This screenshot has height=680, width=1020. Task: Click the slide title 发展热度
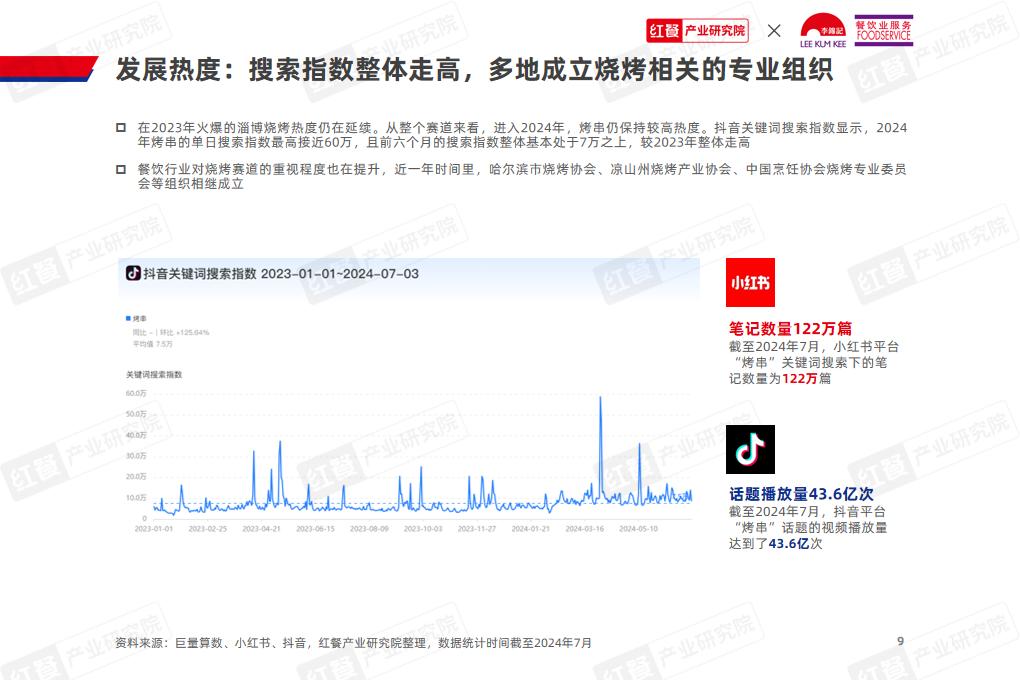click(x=474, y=70)
